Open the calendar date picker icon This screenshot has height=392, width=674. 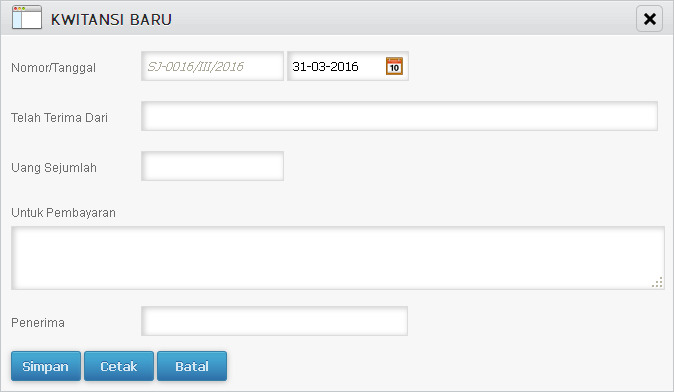(394, 66)
